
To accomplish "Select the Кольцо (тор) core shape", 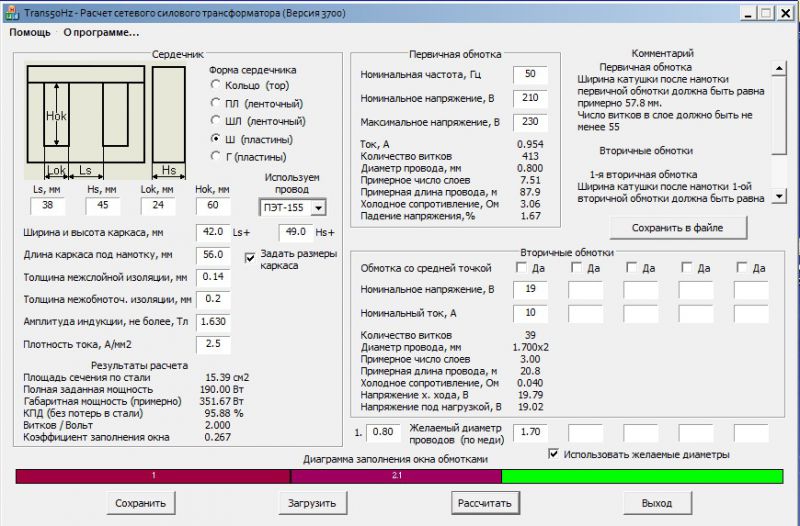I will point(216,86).
